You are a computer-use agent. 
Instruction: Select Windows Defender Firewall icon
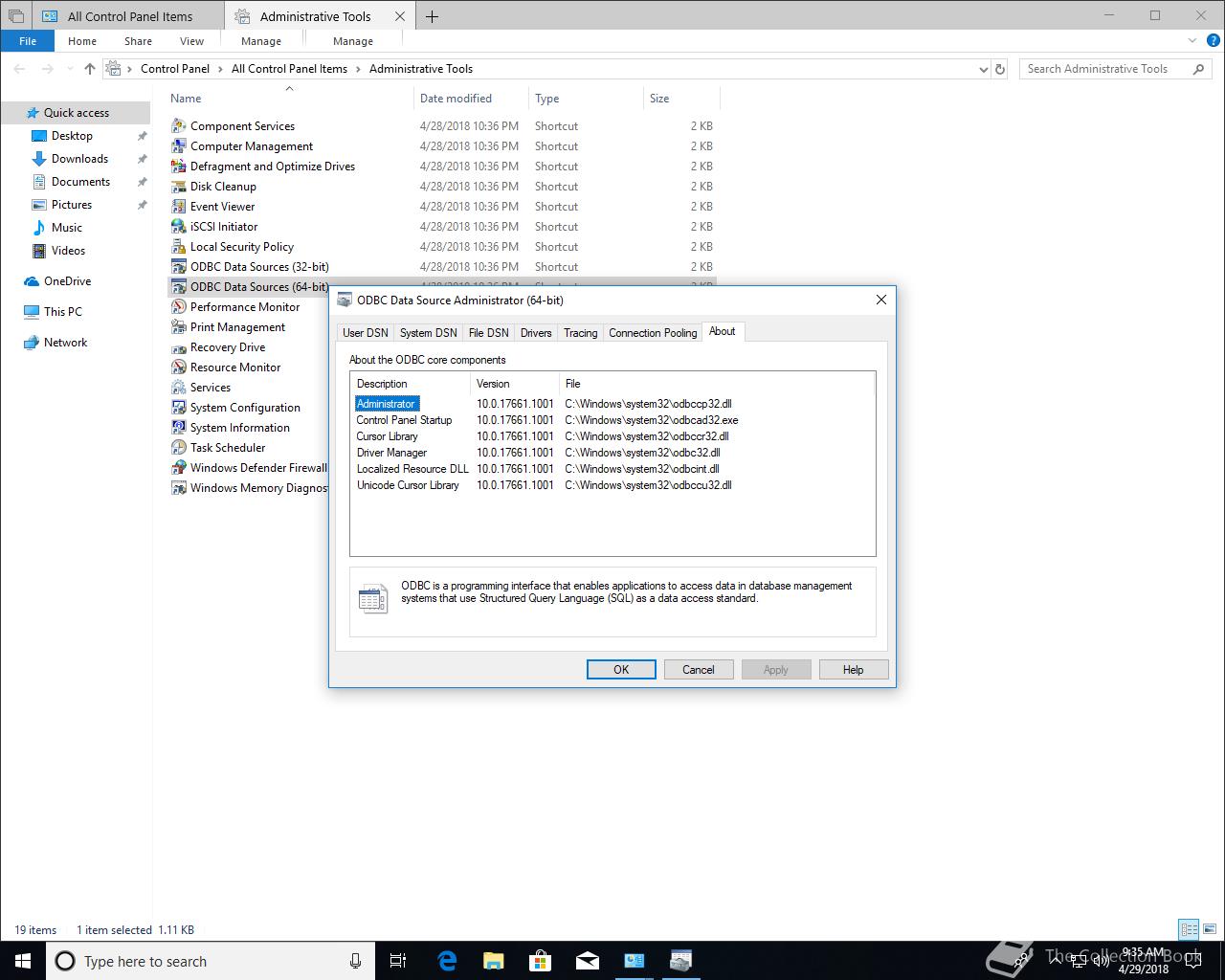(178, 467)
